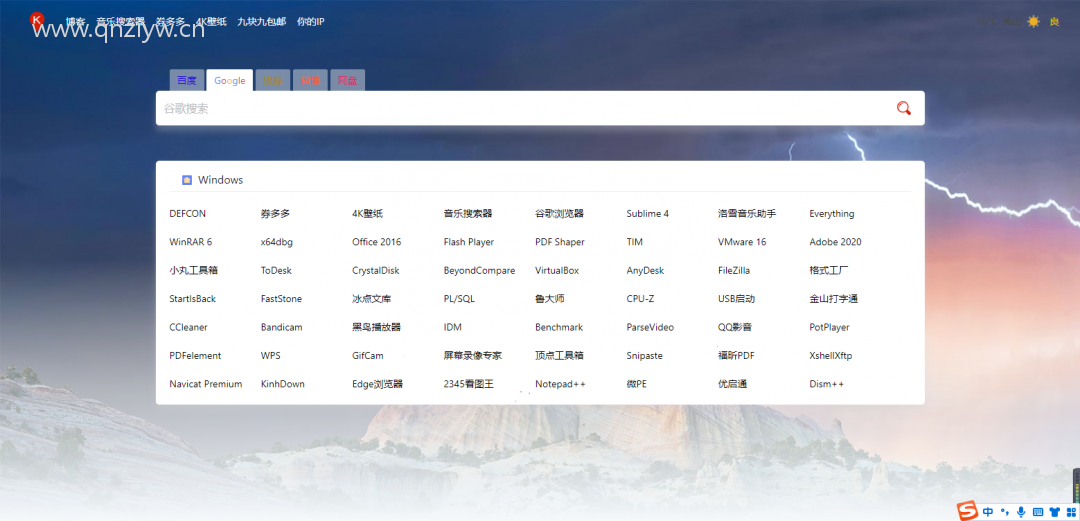1080x521 pixels.
Task: Open the StartIsBack link
Action: (192, 298)
